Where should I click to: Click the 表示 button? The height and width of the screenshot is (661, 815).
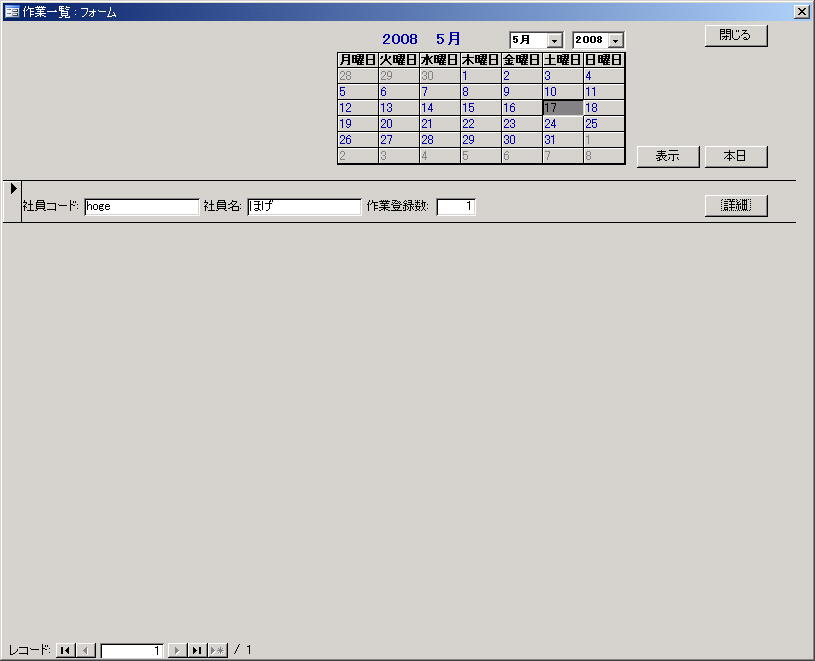[x=668, y=156]
